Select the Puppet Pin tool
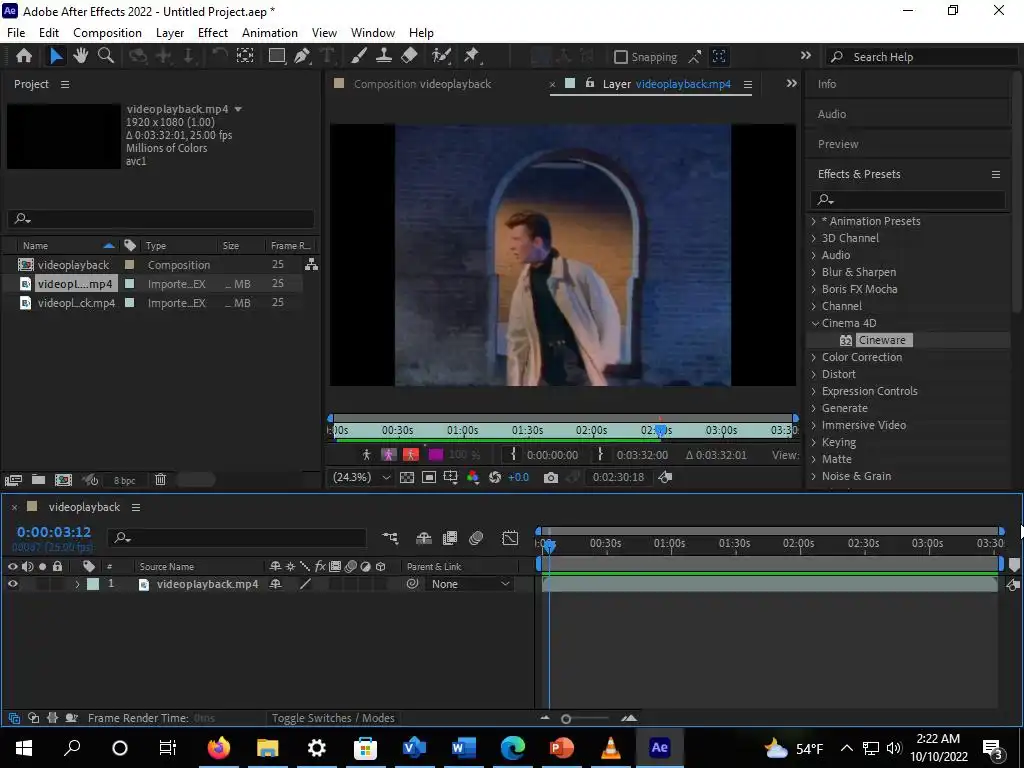Screen dimensions: 1024x768 tap(472, 56)
